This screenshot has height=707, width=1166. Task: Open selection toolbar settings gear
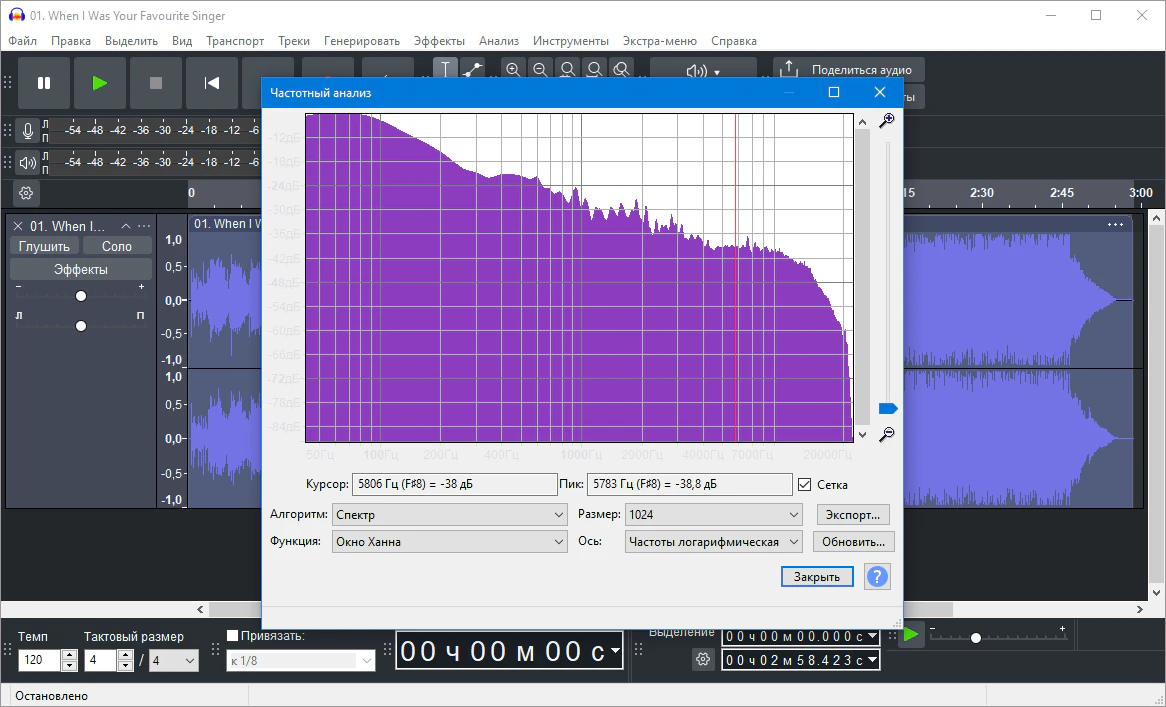(703, 660)
